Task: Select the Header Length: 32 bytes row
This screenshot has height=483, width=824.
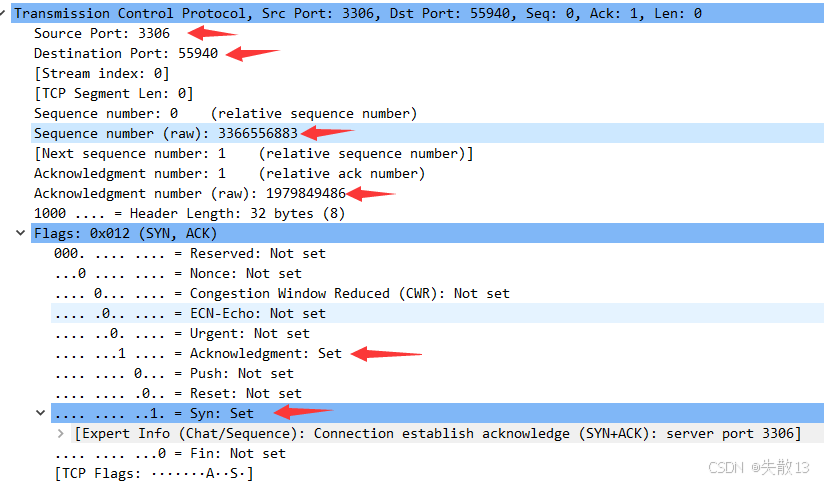Action: click(189, 213)
